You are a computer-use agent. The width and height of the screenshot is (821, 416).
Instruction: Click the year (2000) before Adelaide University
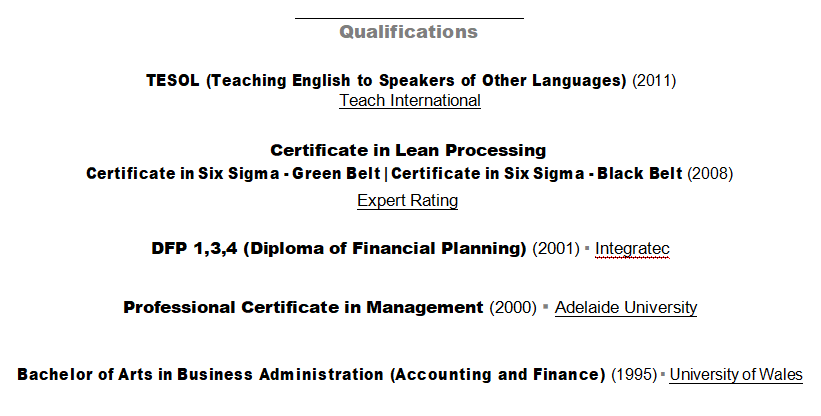(513, 308)
